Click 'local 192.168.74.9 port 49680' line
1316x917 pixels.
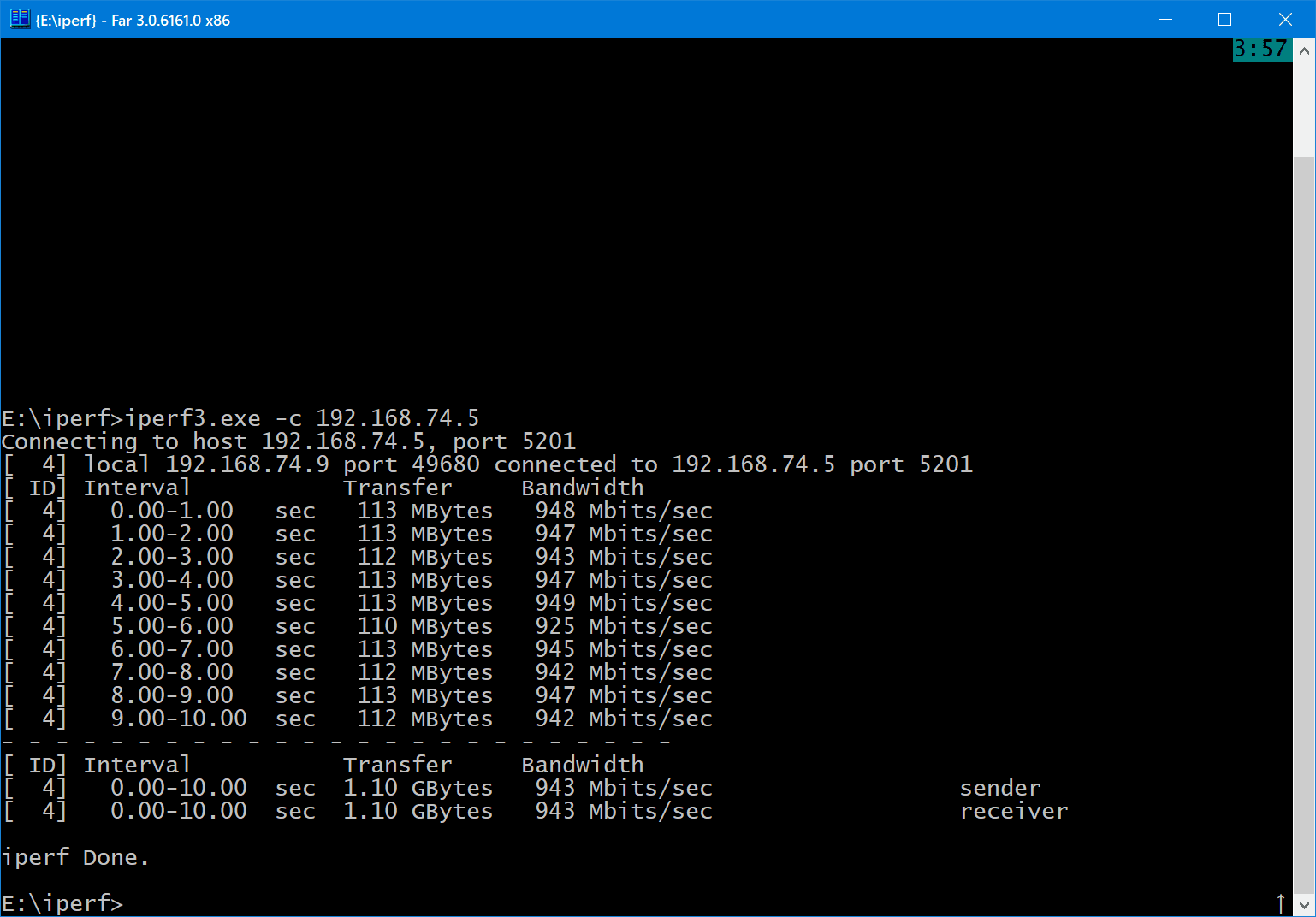[x=282, y=464]
